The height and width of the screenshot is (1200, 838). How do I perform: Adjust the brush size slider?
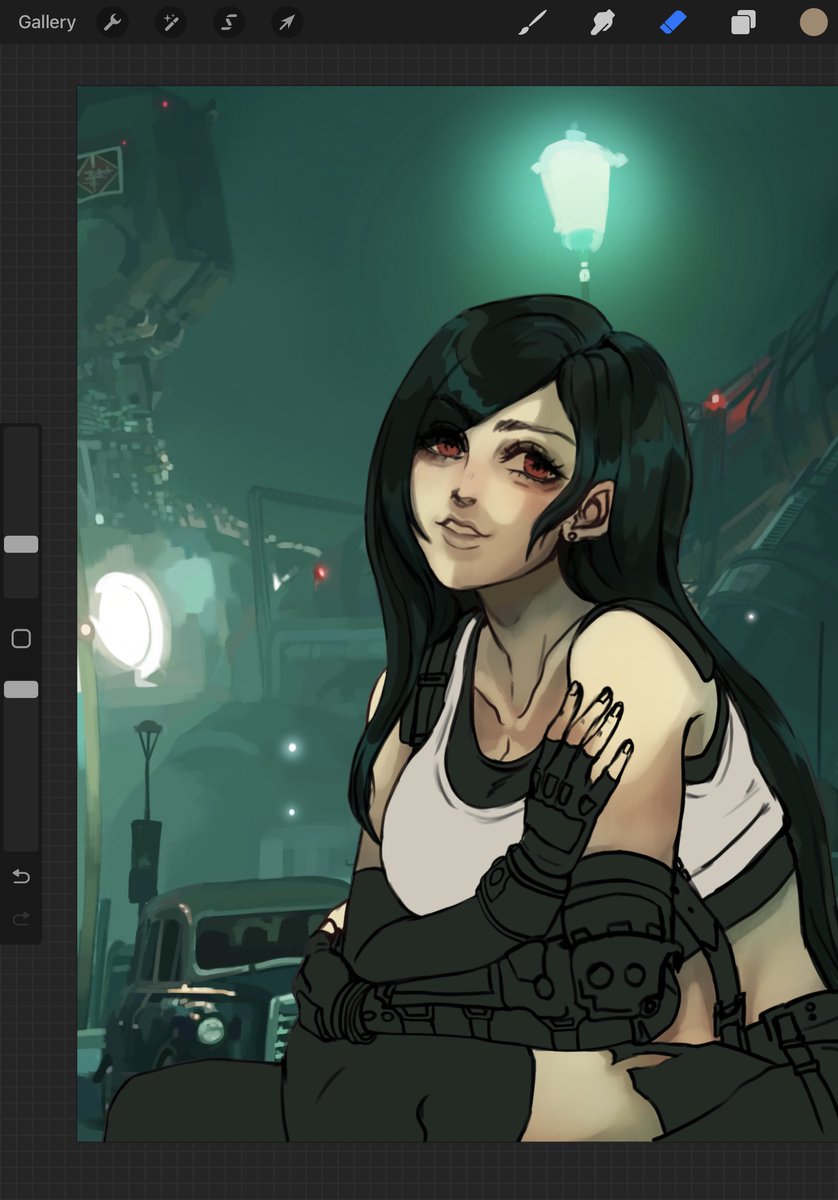(21, 544)
